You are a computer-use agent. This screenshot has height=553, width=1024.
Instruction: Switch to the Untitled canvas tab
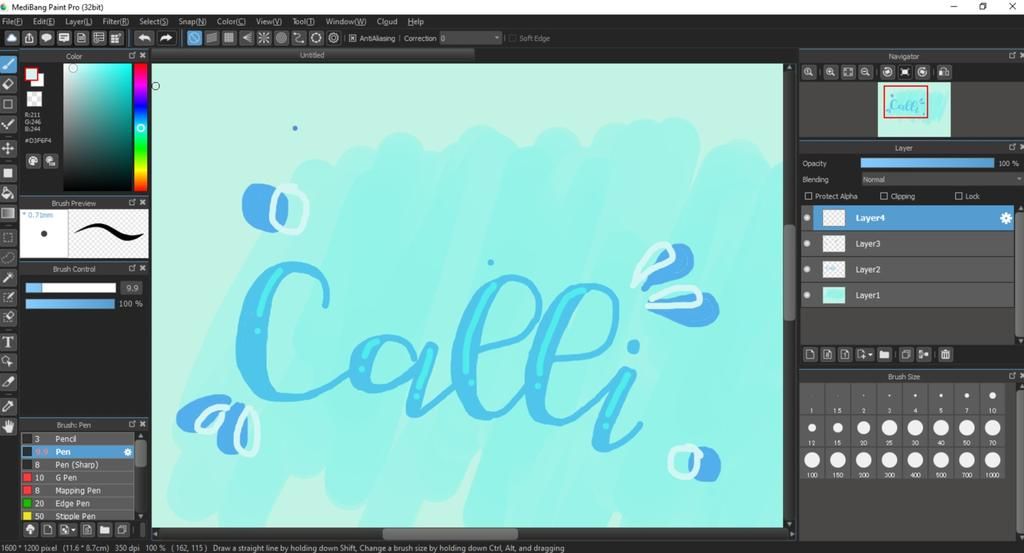point(312,55)
